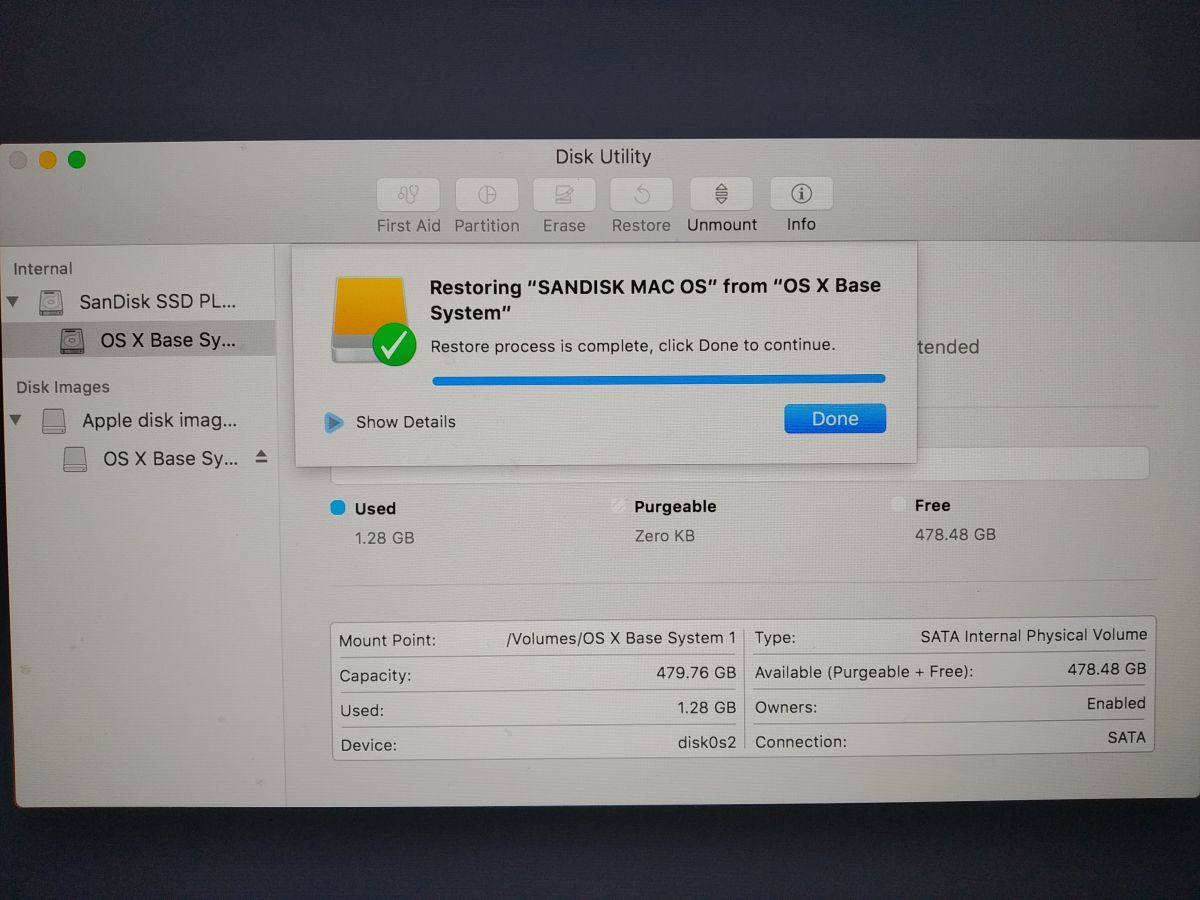Screen dimensions: 1200x900
Task: Click the Owners value Enabled
Action: [1116, 704]
